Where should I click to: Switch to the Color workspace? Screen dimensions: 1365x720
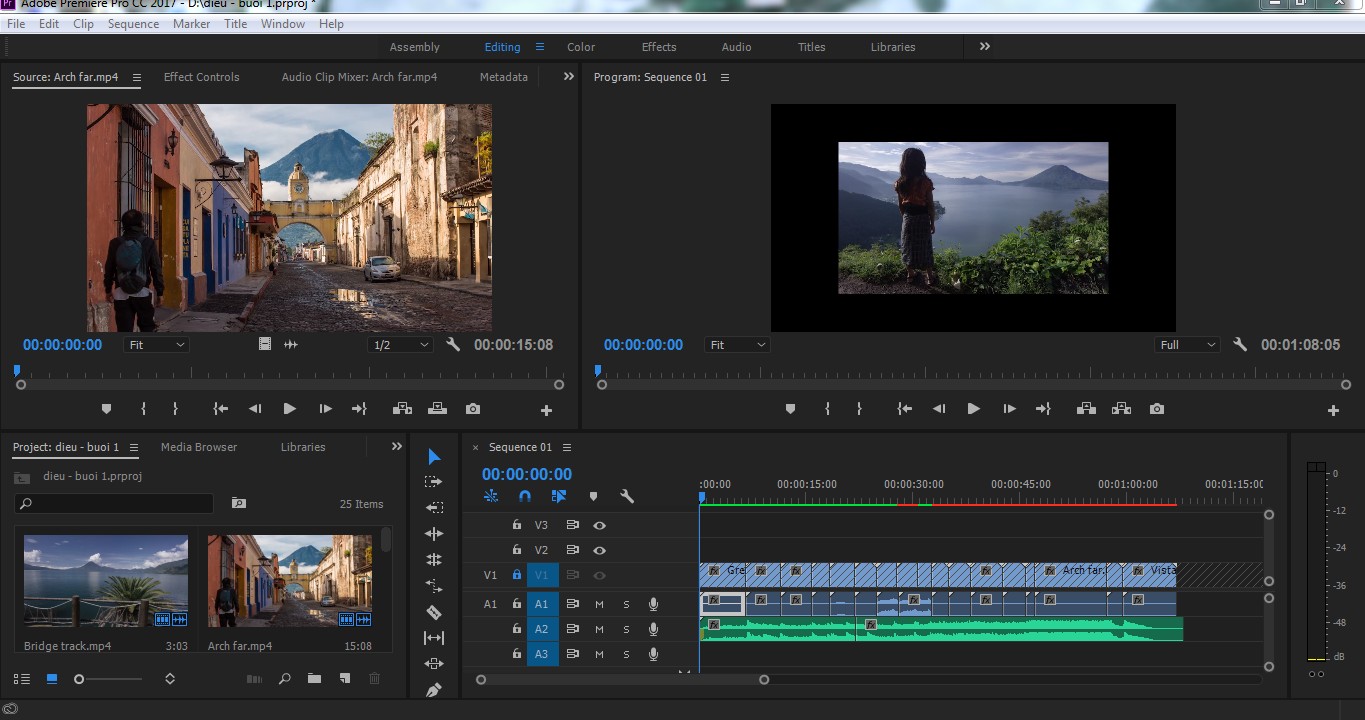[x=581, y=47]
